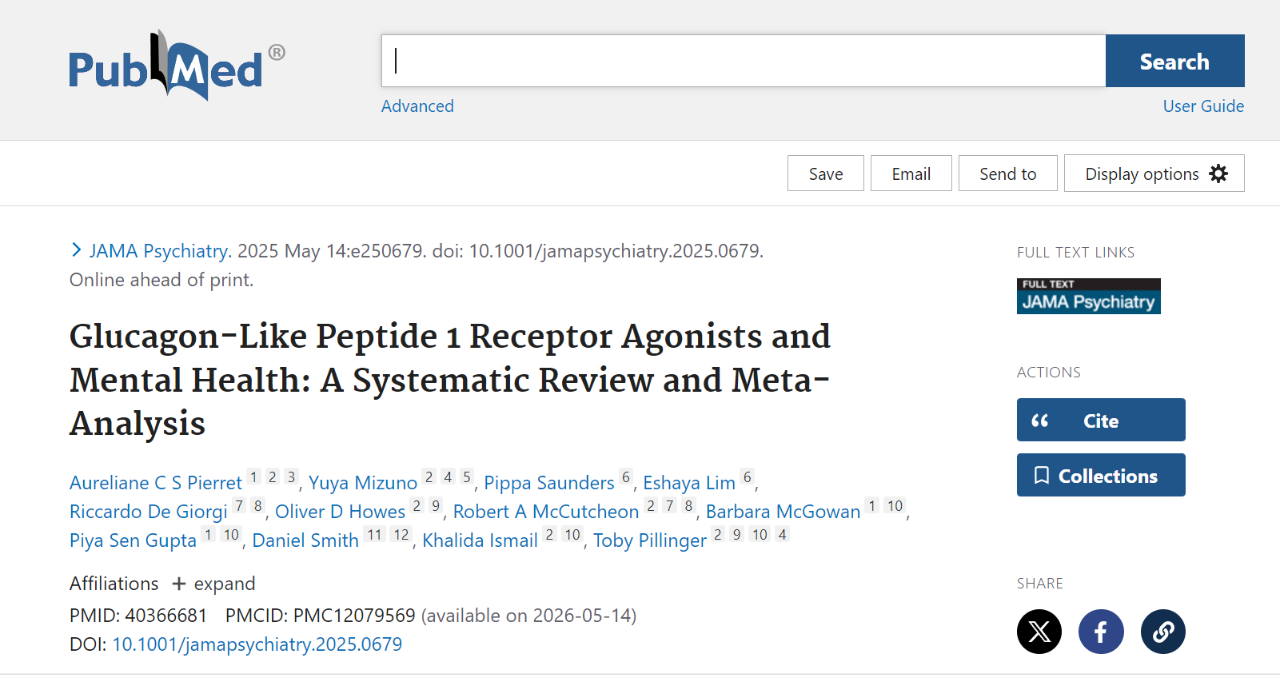Share article via Facebook icon
This screenshot has width=1280, height=675.
(x=1101, y=631)
